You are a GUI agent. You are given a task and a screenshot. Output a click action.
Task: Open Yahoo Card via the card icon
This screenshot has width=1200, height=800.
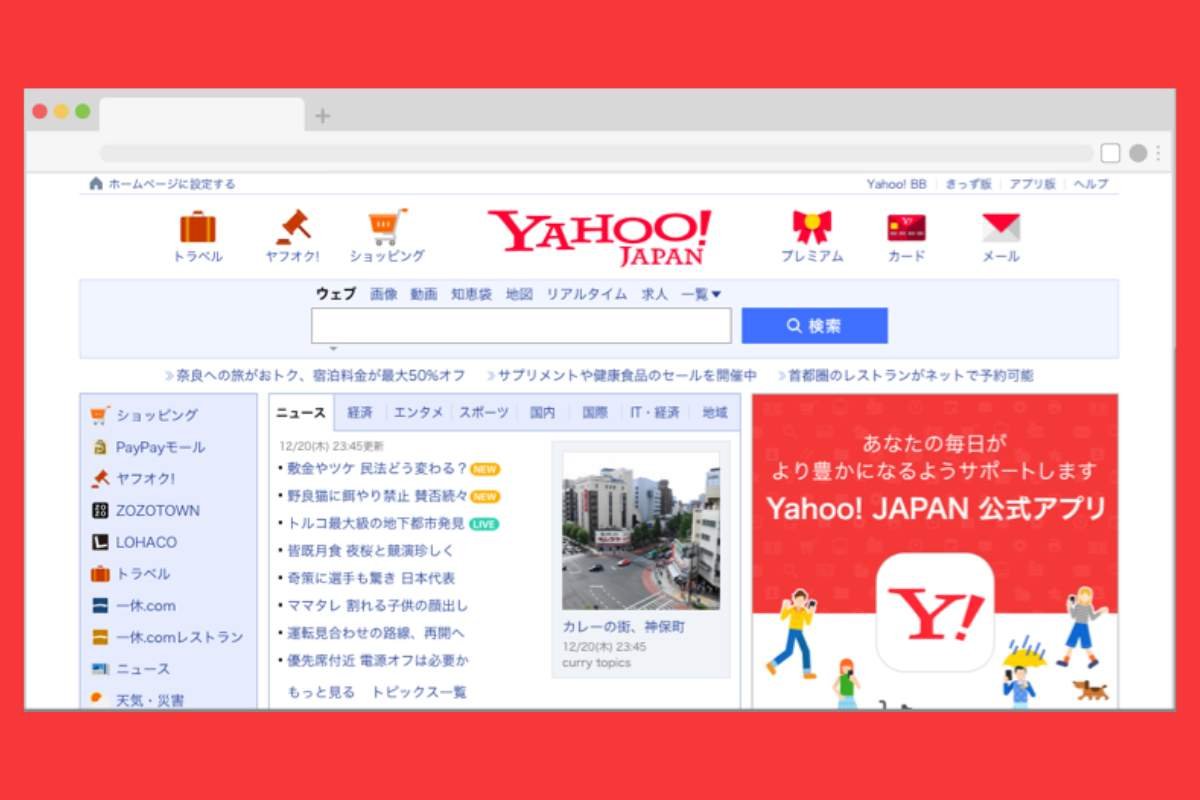[x=906, y=226]
